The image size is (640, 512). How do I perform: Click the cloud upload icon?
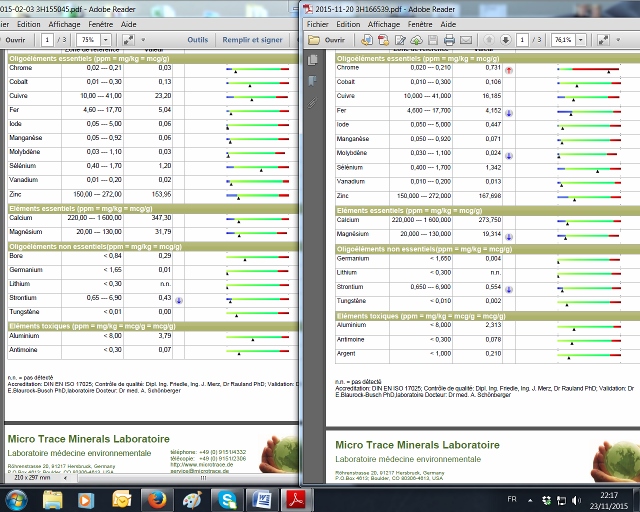416,40
